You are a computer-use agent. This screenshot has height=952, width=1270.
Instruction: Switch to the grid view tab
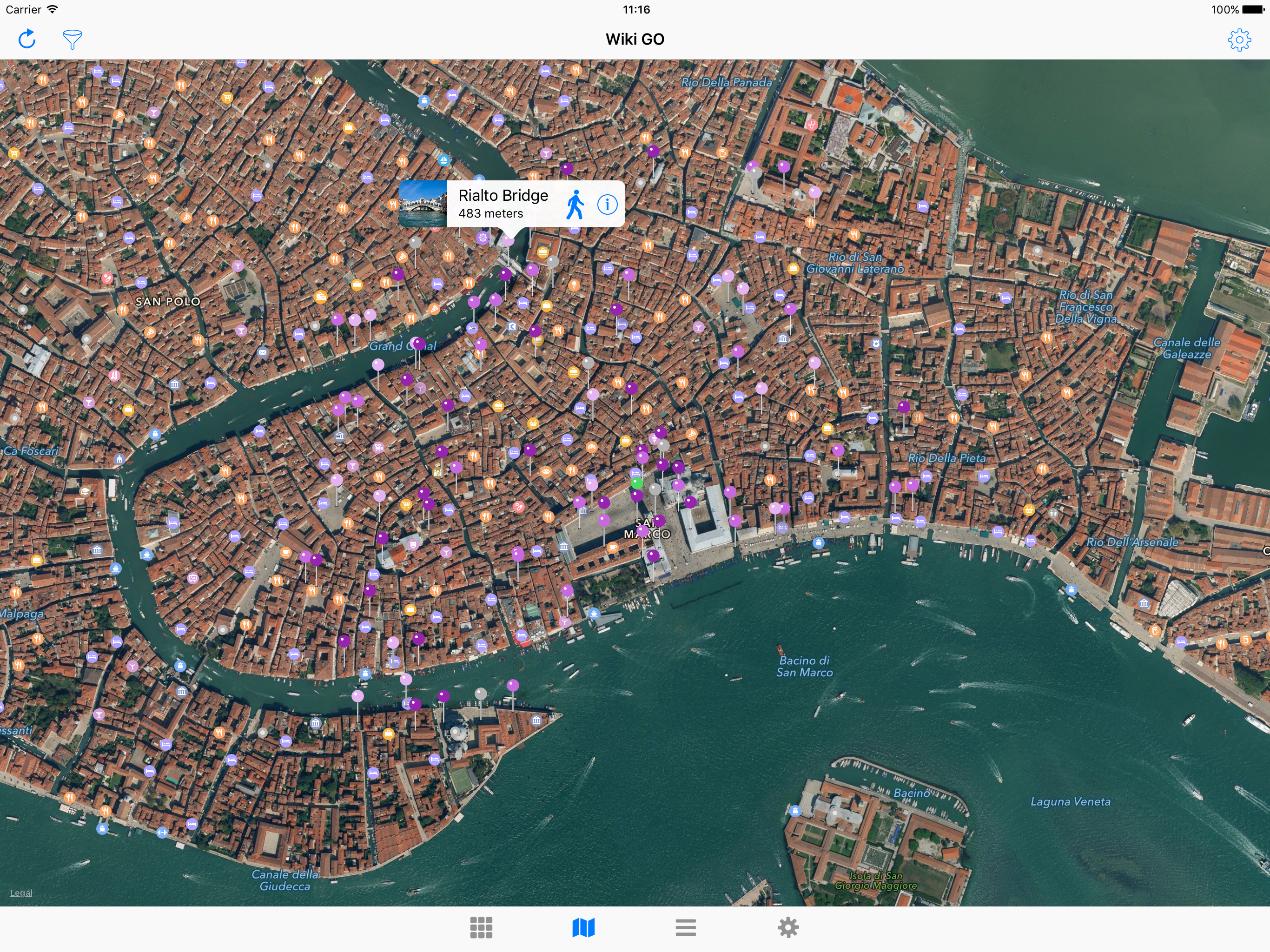[x=481, y=927]
